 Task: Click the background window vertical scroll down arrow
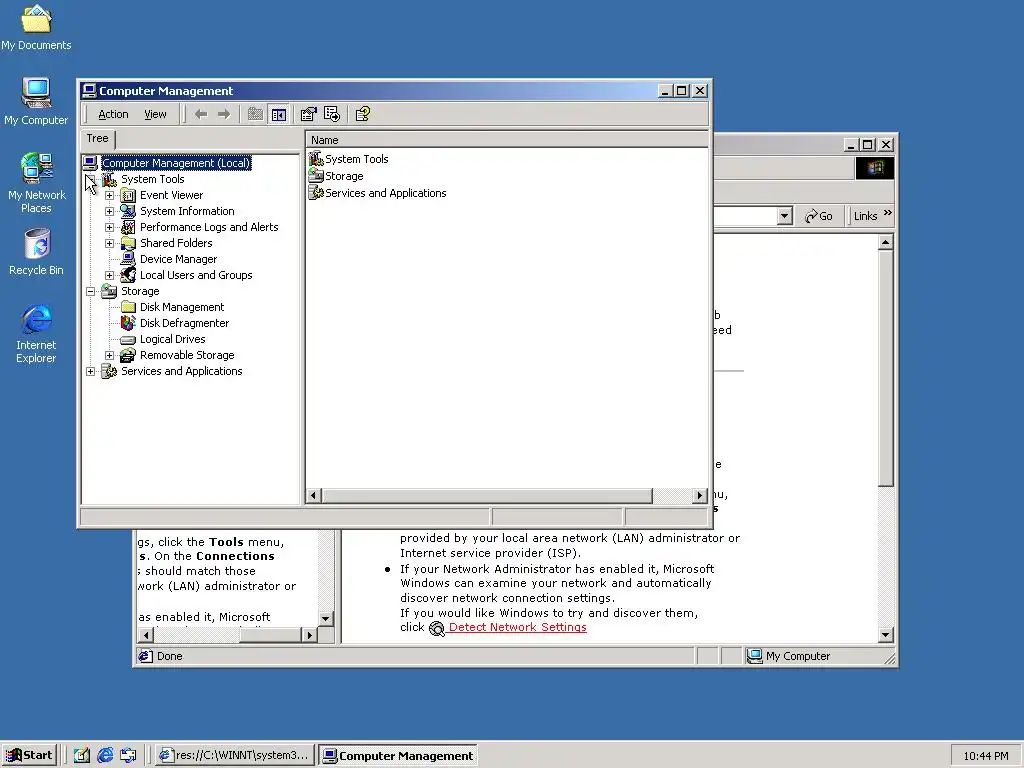886,635
